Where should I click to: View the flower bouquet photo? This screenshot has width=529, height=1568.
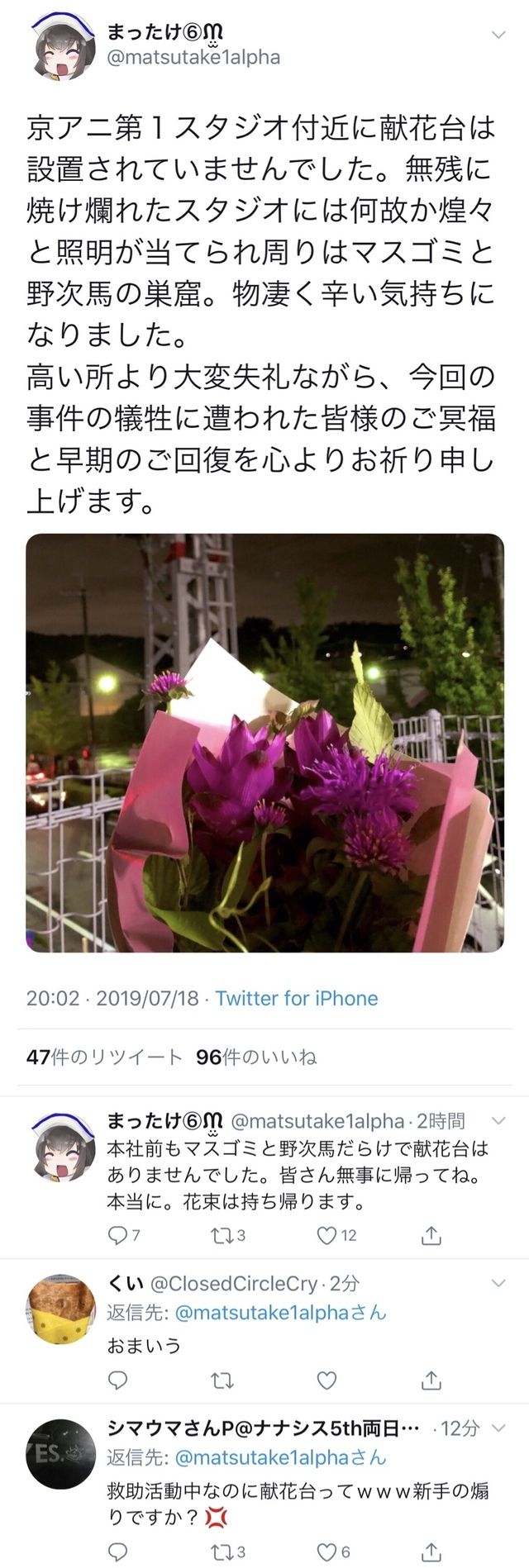(x=264, y=743)
